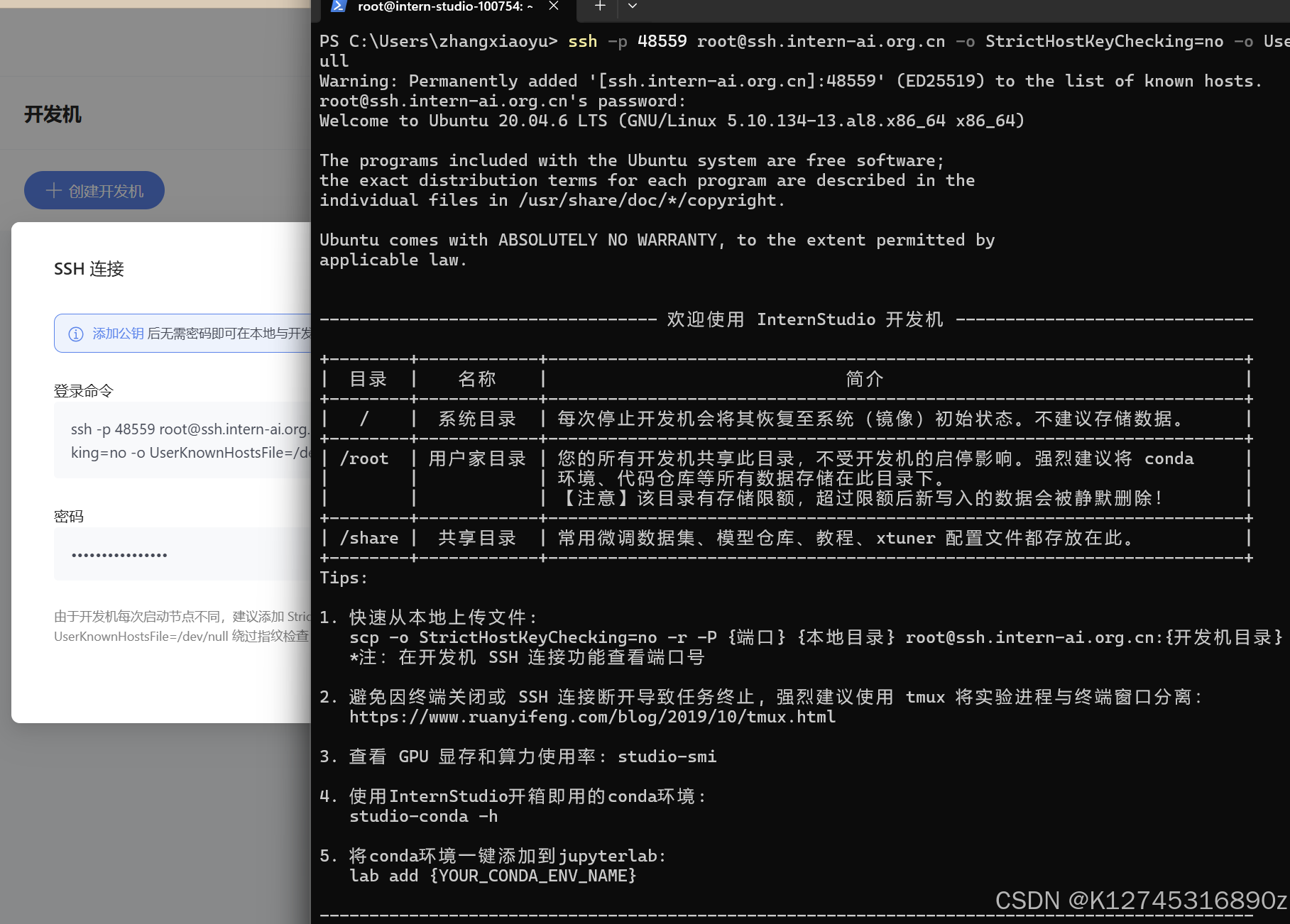Close the root@intern-studio terminal tab
1290x924 pixels.
point(554,6)
